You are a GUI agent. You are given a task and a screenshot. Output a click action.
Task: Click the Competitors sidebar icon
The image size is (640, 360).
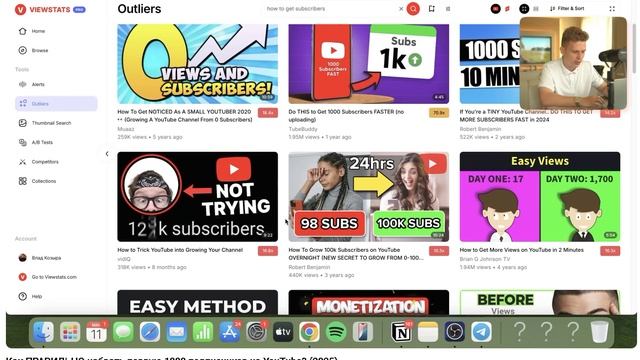click(22, 162)
